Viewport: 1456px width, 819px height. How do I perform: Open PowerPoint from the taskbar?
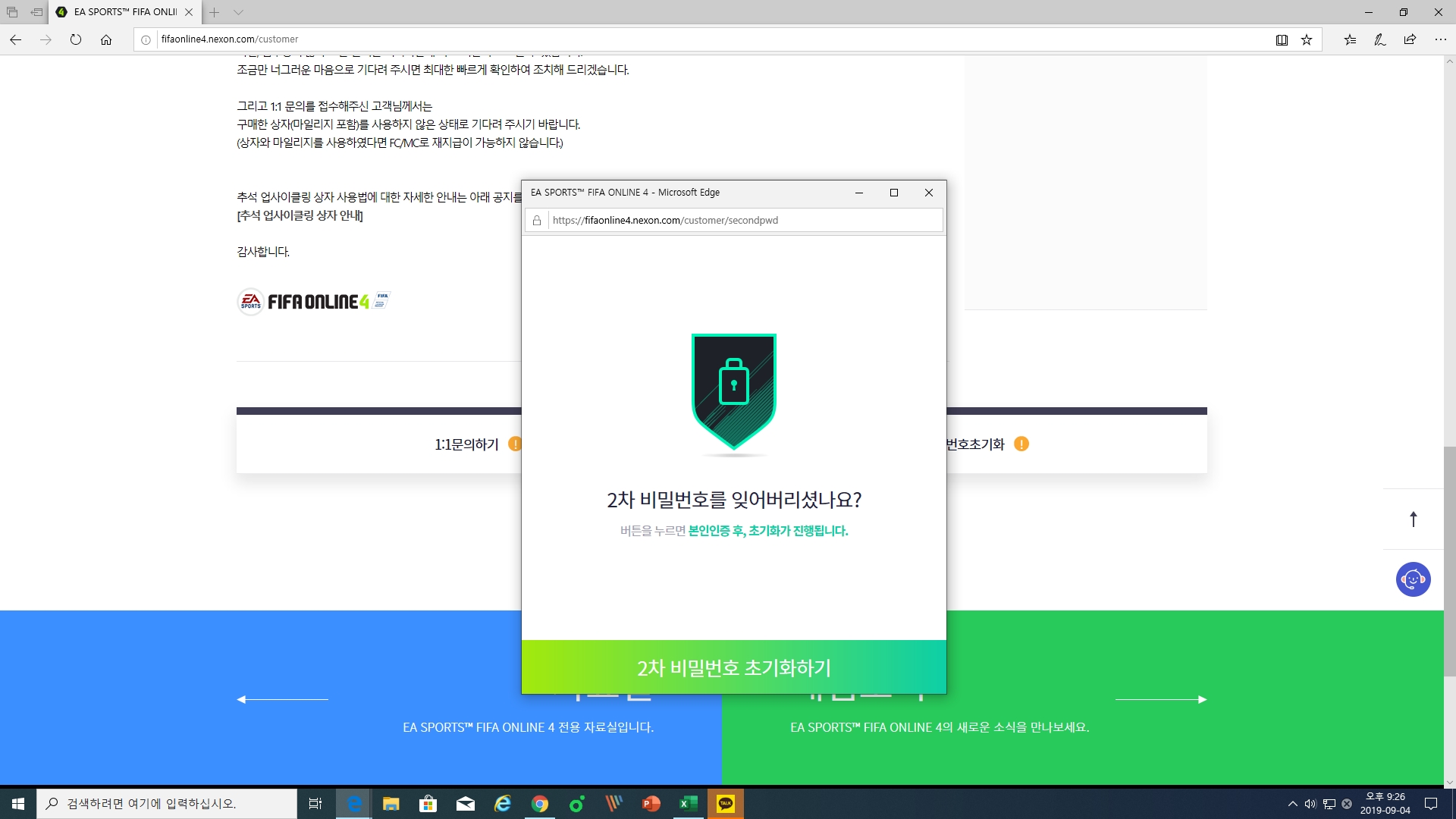[x=651, y=804]
